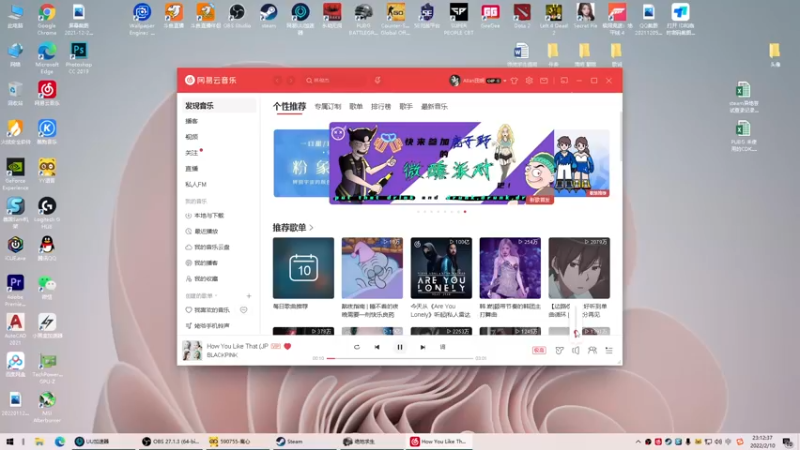Open the skin theme shirt icon in title bar
Viewport: 800px width, 450px height.
(514, 81)
